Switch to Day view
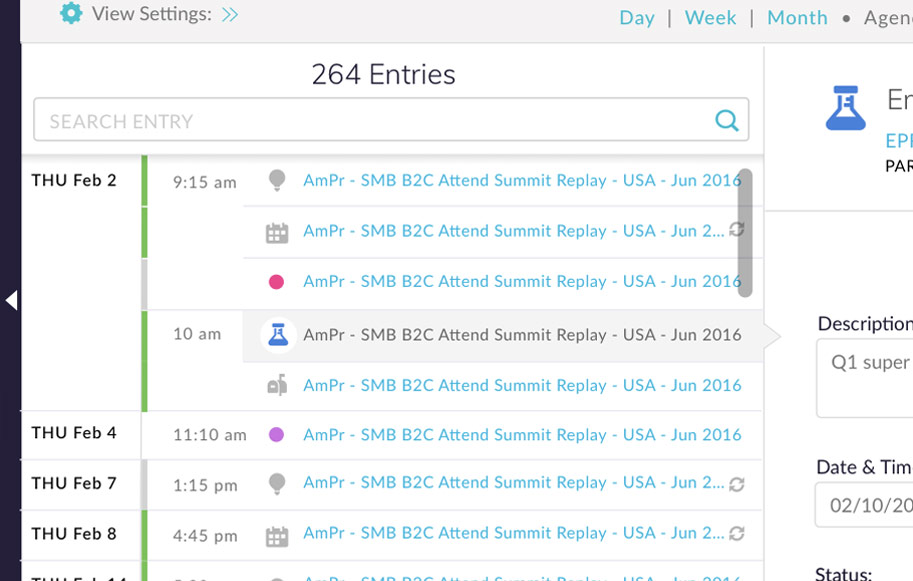913x581 pixels. click(x=637, y=18)
